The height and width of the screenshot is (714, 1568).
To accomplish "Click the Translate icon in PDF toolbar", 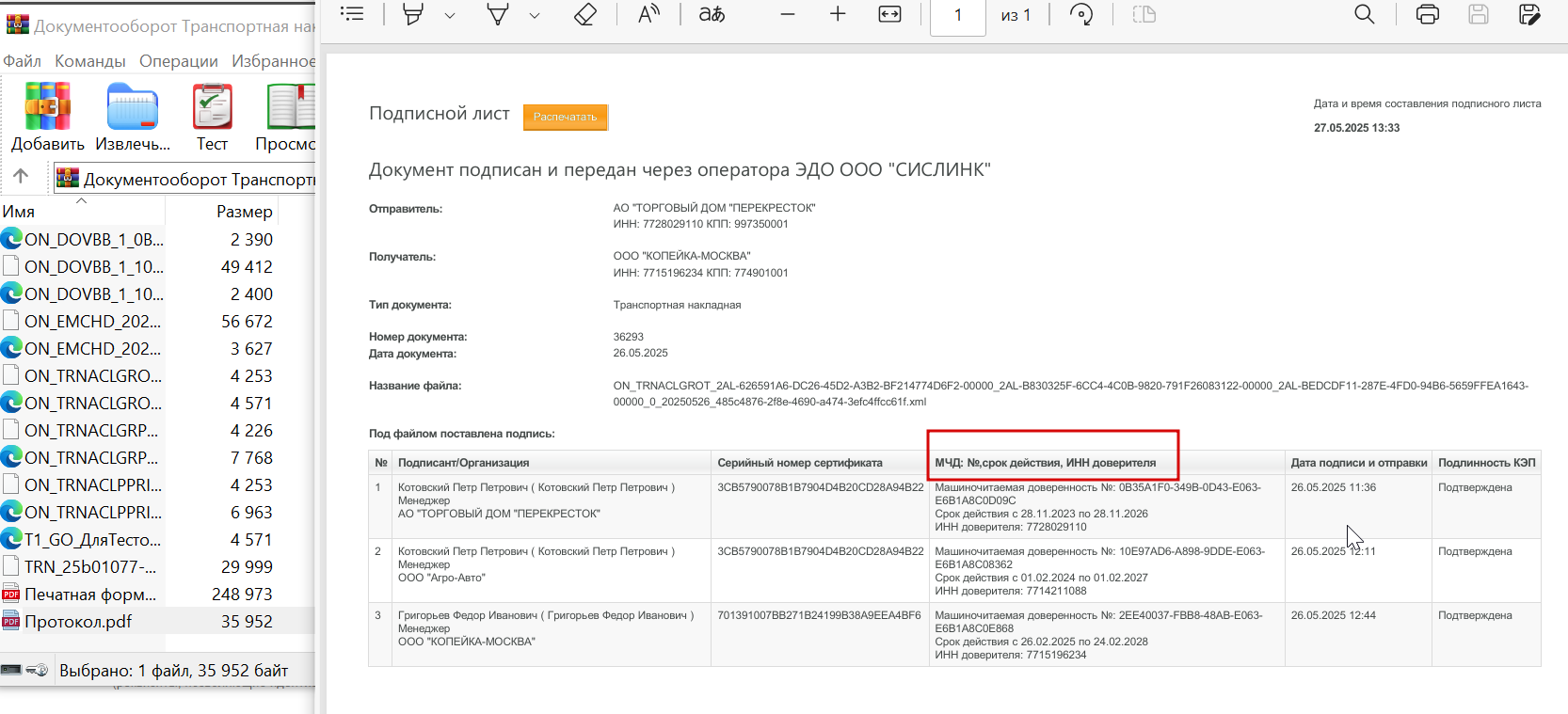I will pyautogui.click(x=712, y=14).
